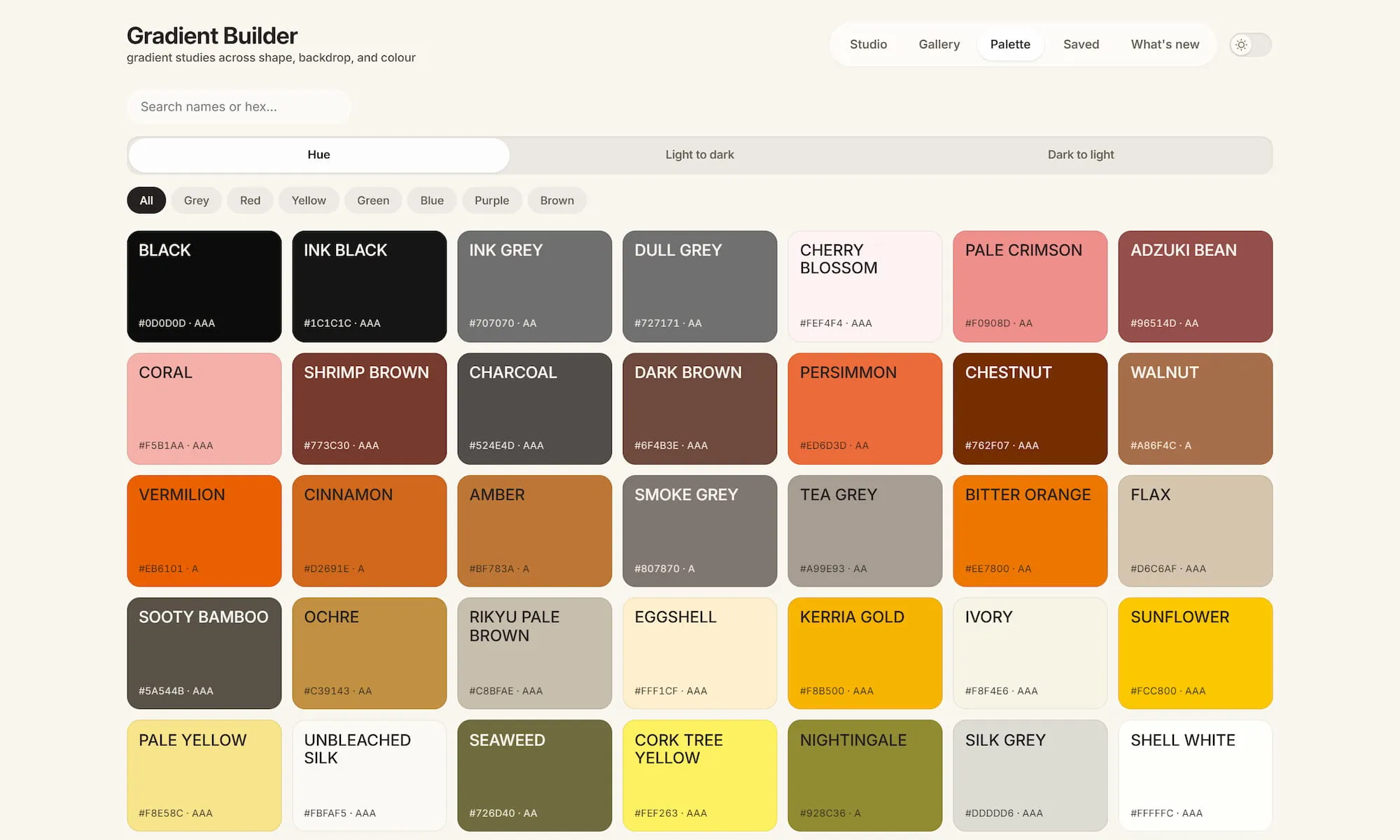This screenshot has height=840, width=1400.
Task: Filter colours by Purple
Action: (x=492, y=200)
